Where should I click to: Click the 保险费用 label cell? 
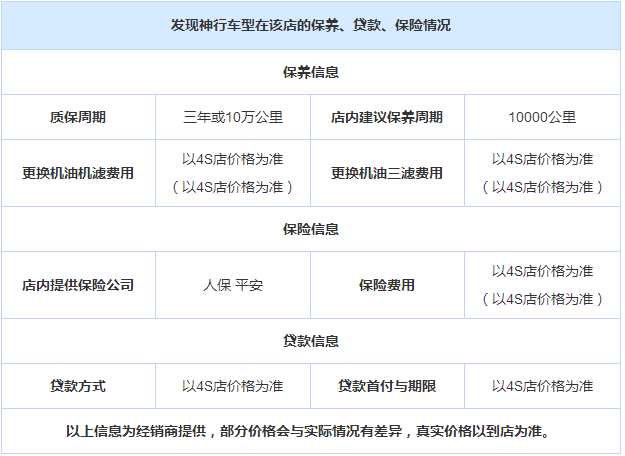387,285
